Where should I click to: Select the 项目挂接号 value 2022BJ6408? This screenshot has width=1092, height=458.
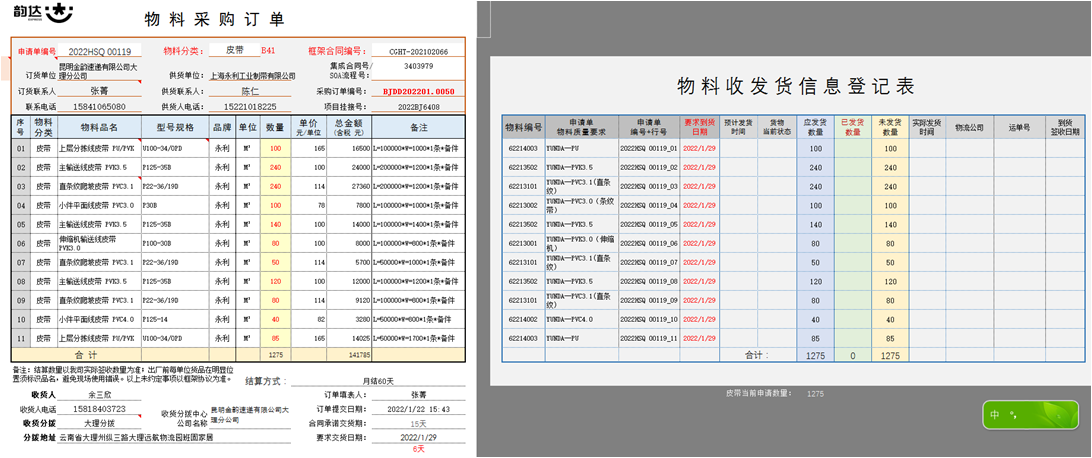coord(418,105)
